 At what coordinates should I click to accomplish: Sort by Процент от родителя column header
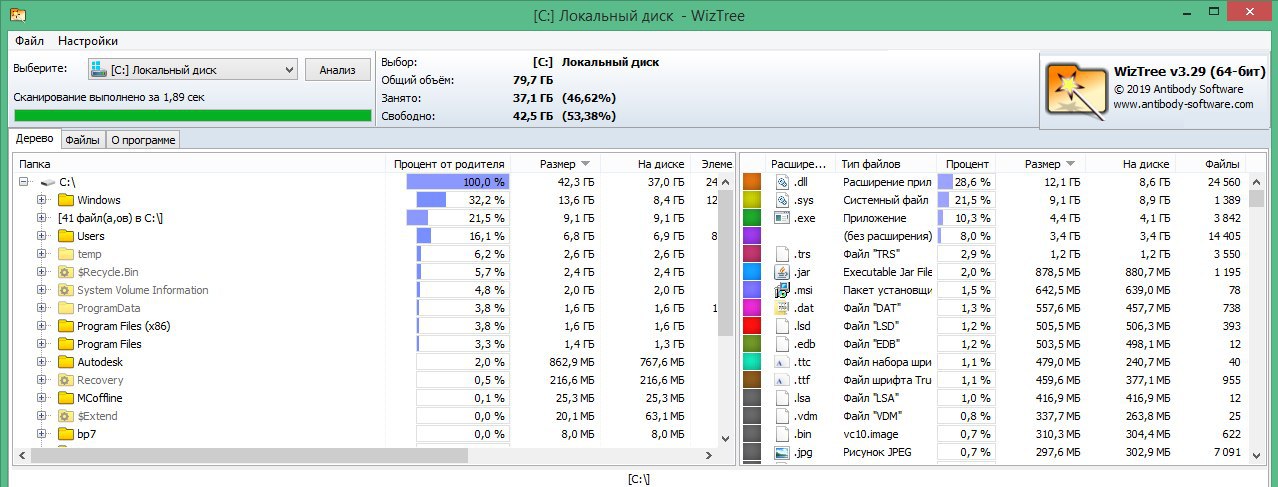tap(449, 164)
